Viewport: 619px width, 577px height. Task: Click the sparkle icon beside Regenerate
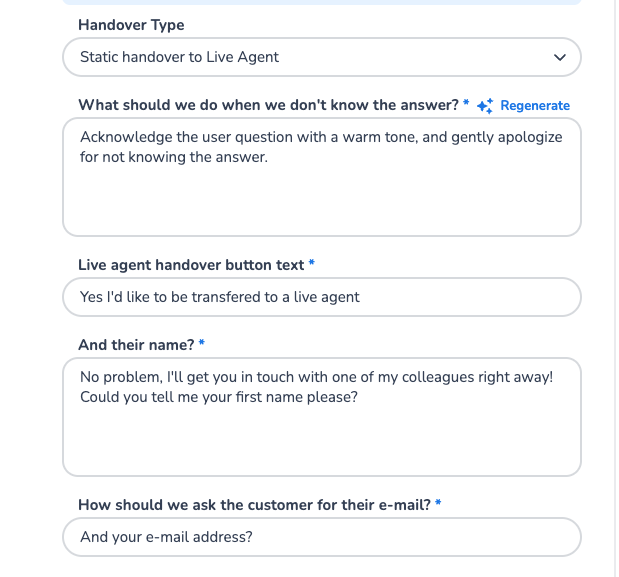pos(486,106)
